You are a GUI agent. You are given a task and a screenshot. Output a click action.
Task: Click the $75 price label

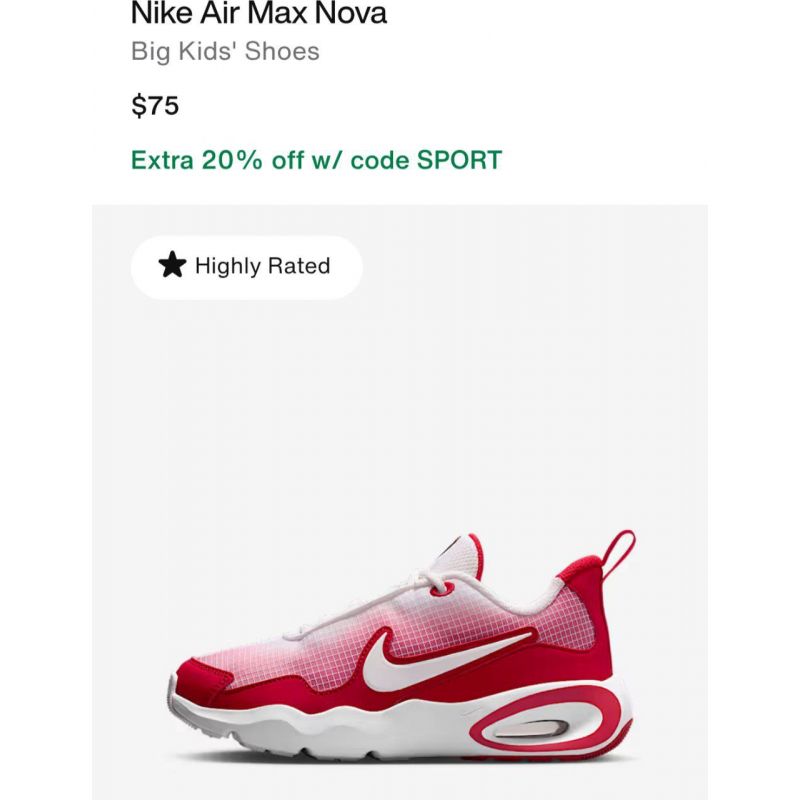click(x=155, y=106)
